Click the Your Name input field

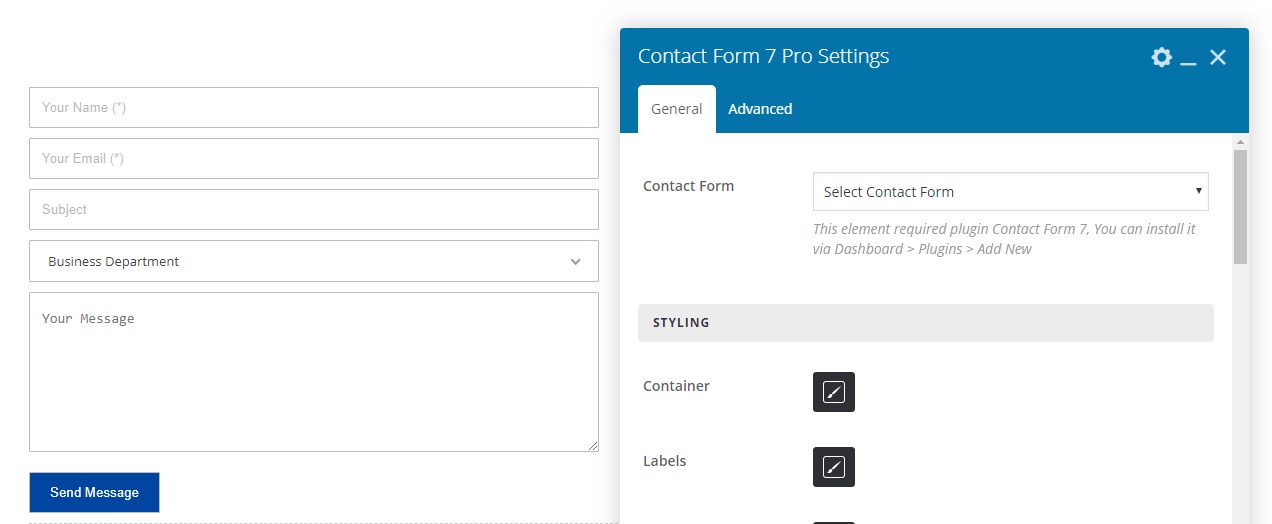tap(313, 107)
